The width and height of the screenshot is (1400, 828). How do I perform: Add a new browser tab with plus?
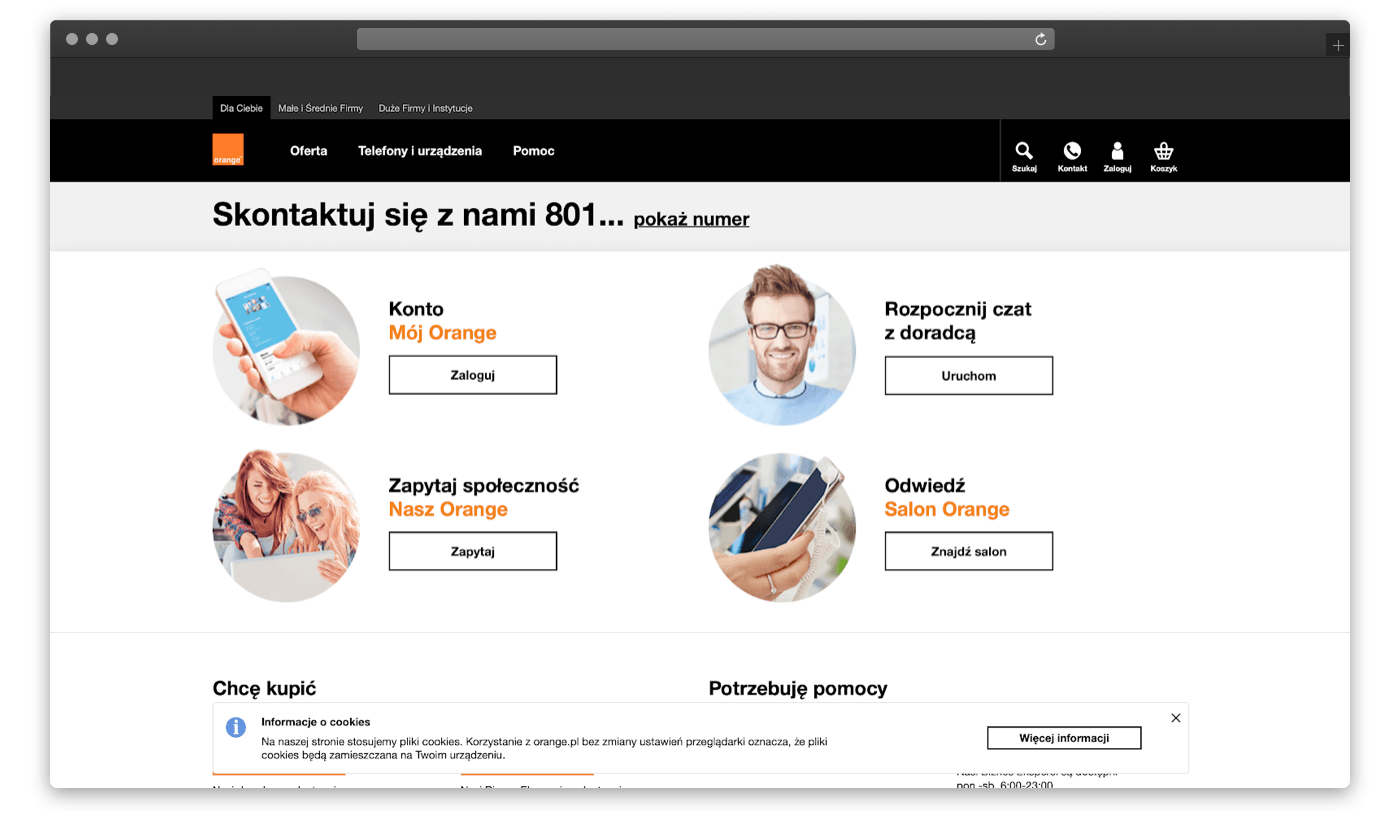tap(1338, 46)
